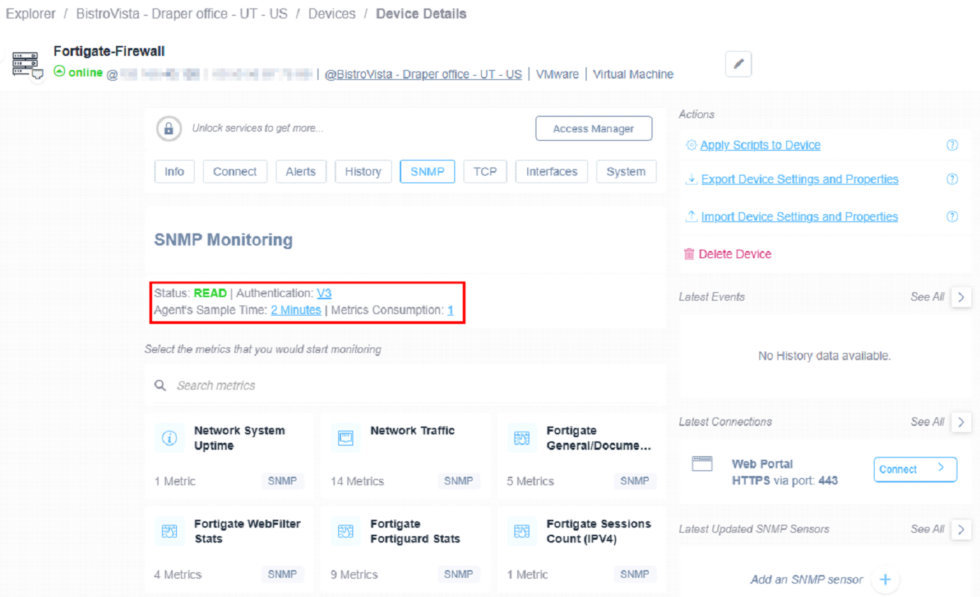Select the Network System Uptime metric card
Viewport: 980px width, 597px height.
point(229,456)
